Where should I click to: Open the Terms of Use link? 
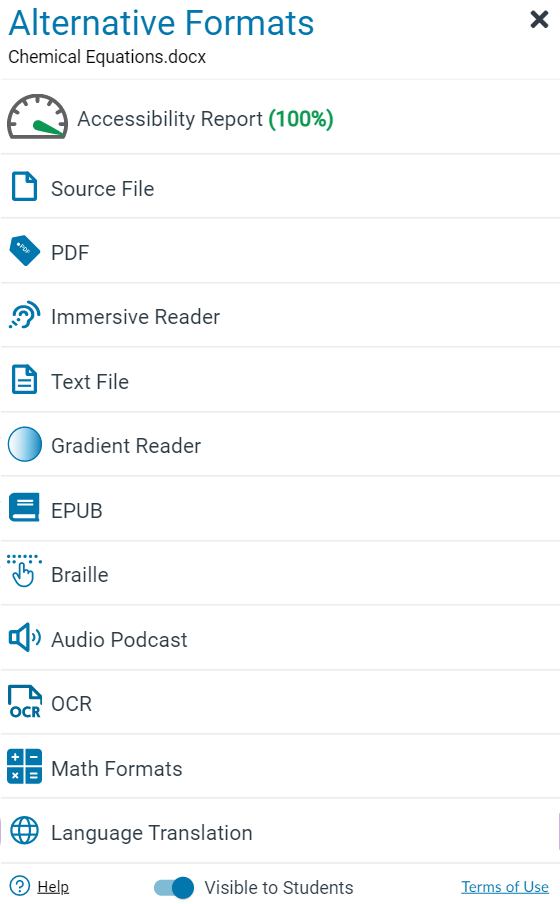coord(505,887)
